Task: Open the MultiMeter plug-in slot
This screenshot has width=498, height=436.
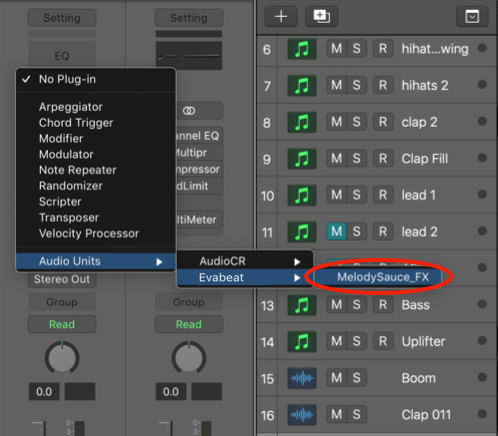Action: (199, 220)
